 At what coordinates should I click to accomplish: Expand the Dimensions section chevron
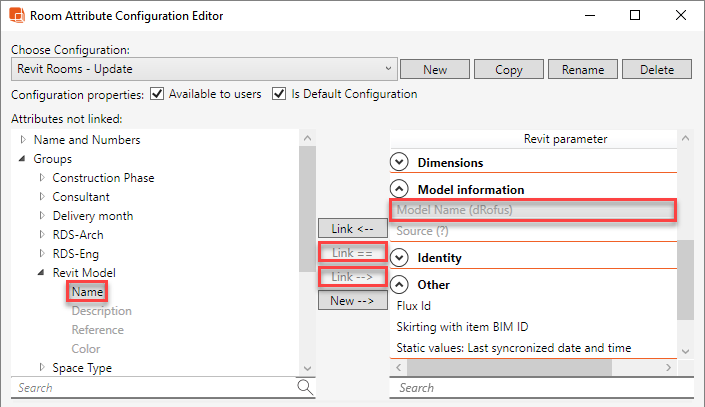400,162
